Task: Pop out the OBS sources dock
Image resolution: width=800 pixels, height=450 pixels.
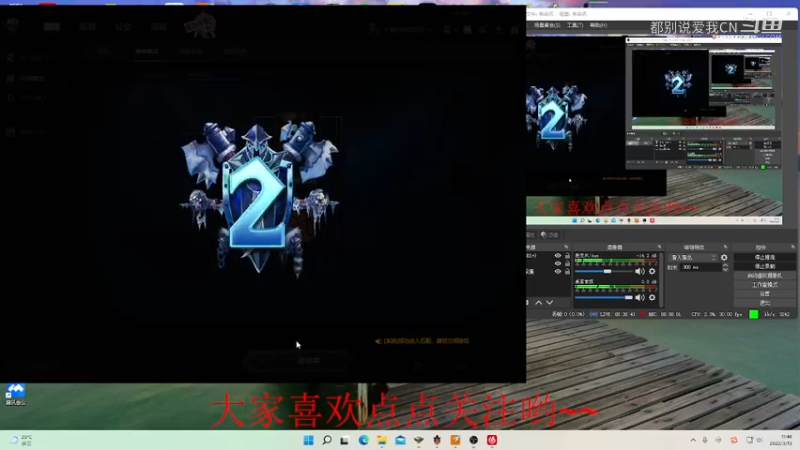Action: tap(566, 247)
